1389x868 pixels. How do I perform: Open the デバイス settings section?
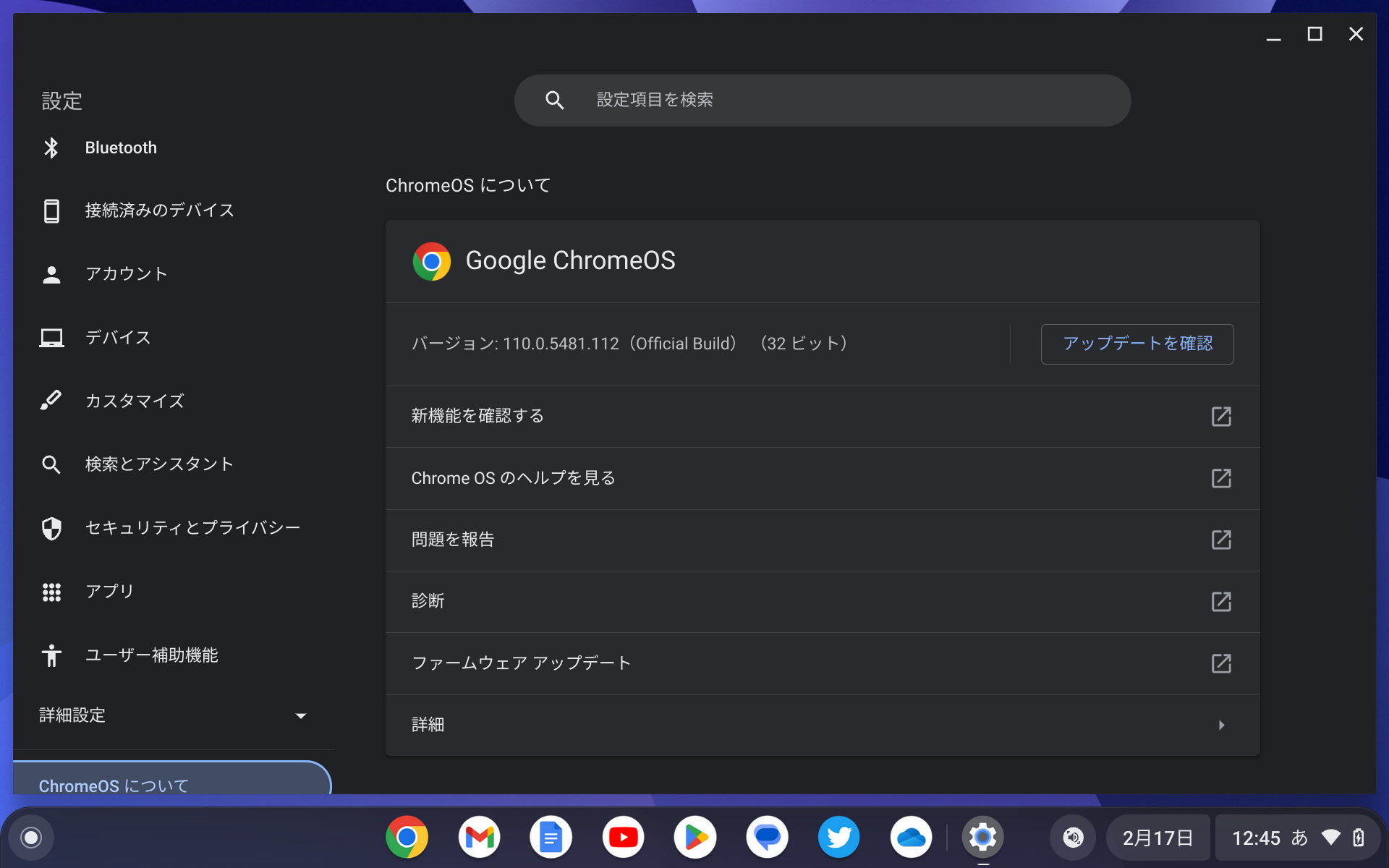[117, 337]
